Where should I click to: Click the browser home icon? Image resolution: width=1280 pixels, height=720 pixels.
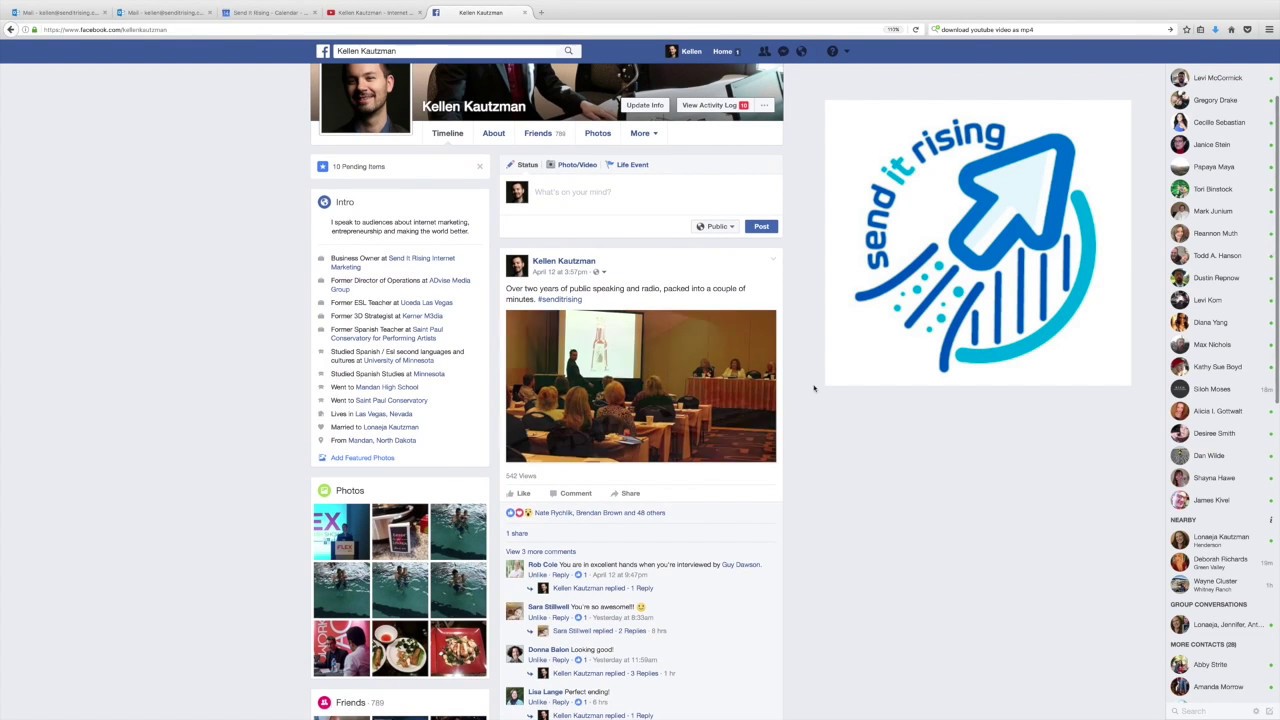[x=1231, y=30]
